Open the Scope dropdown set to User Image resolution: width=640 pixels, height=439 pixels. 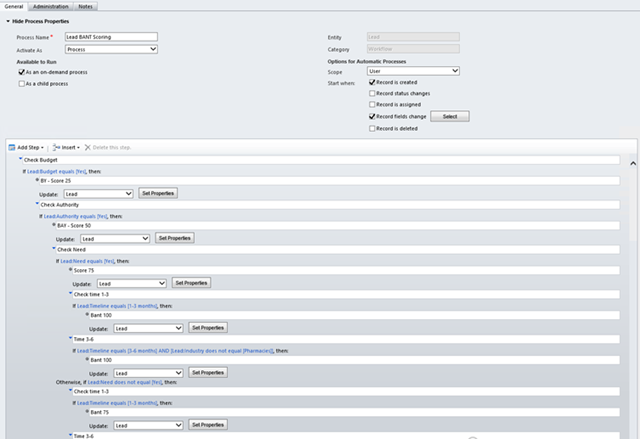coord(412,71)
